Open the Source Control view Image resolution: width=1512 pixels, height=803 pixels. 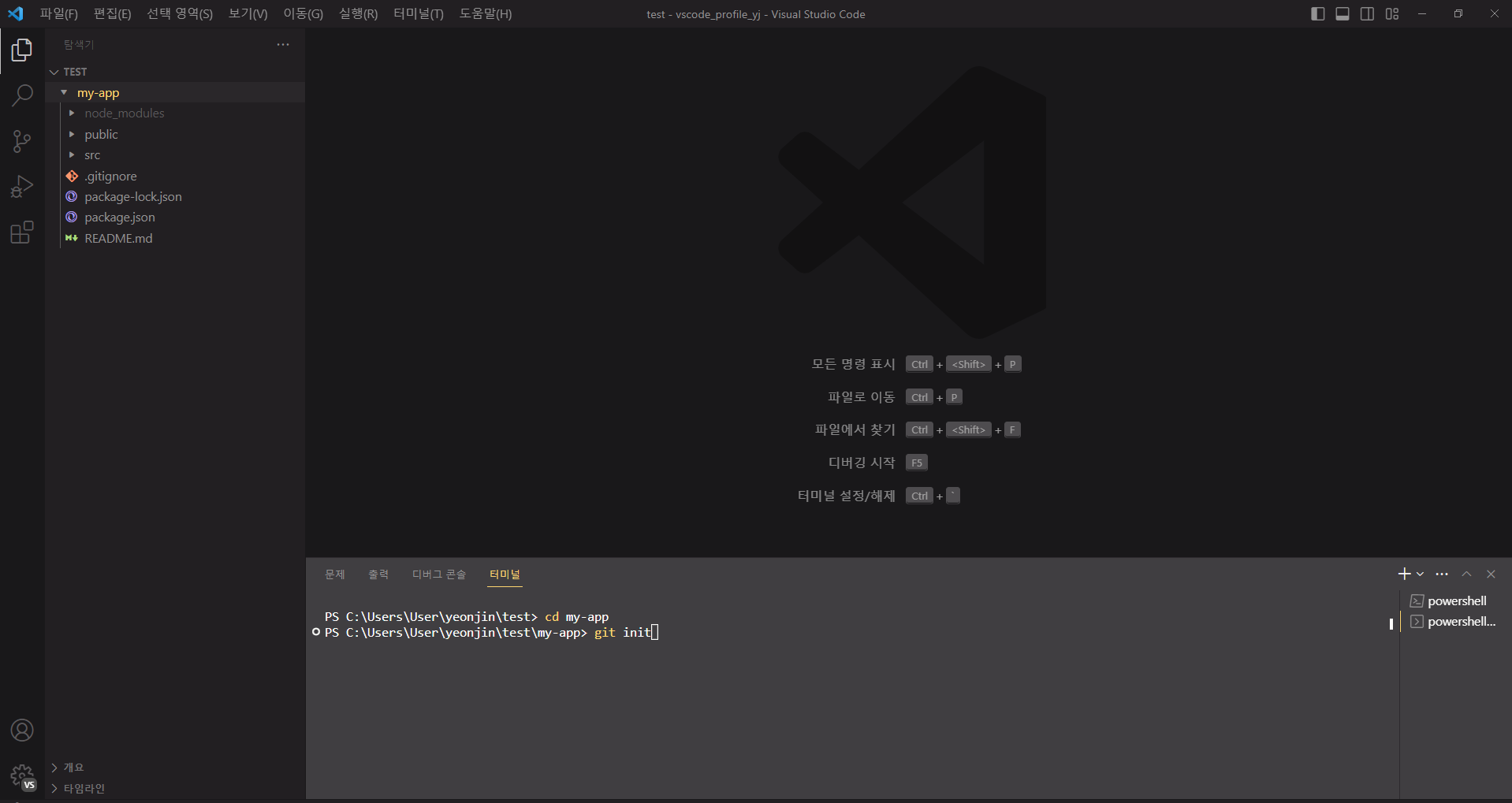point(22,142)
